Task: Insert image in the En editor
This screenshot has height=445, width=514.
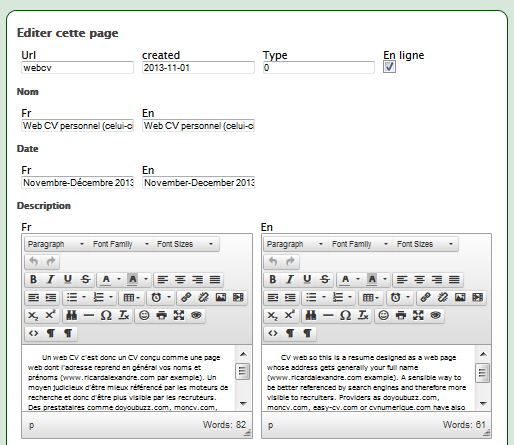Action: pyautogui.click(x=460, y=297)
